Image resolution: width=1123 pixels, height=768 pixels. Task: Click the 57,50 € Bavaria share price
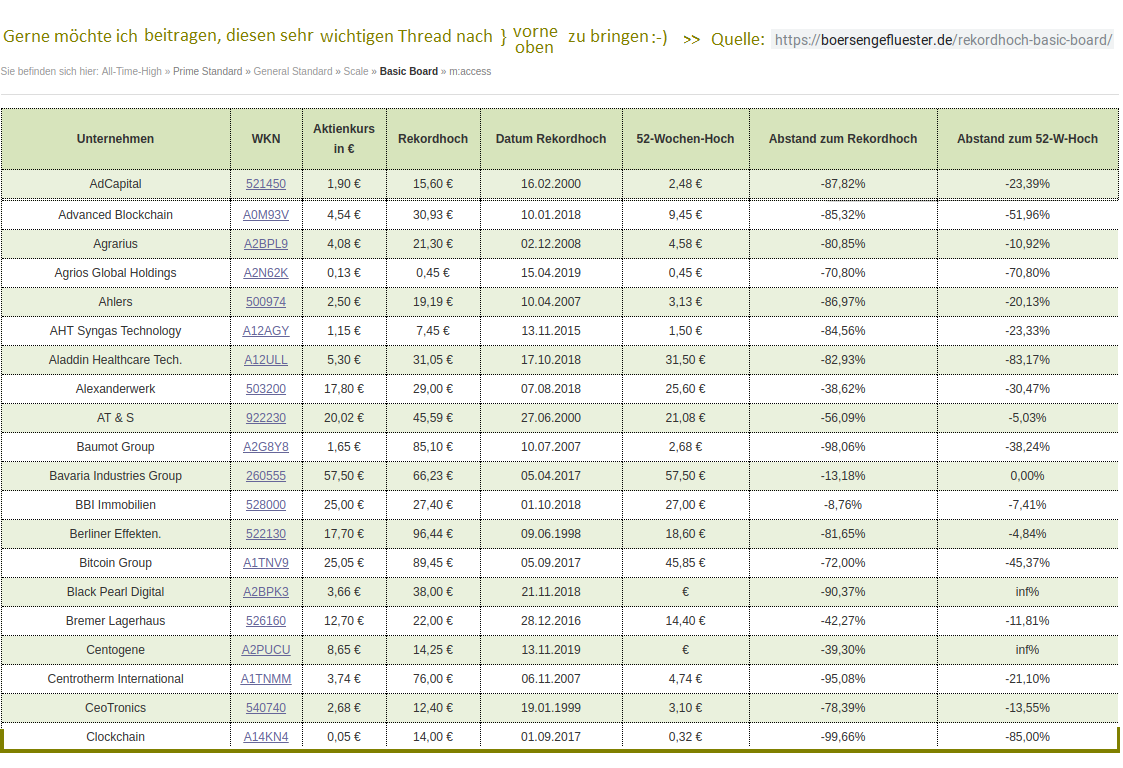[344, 476]
